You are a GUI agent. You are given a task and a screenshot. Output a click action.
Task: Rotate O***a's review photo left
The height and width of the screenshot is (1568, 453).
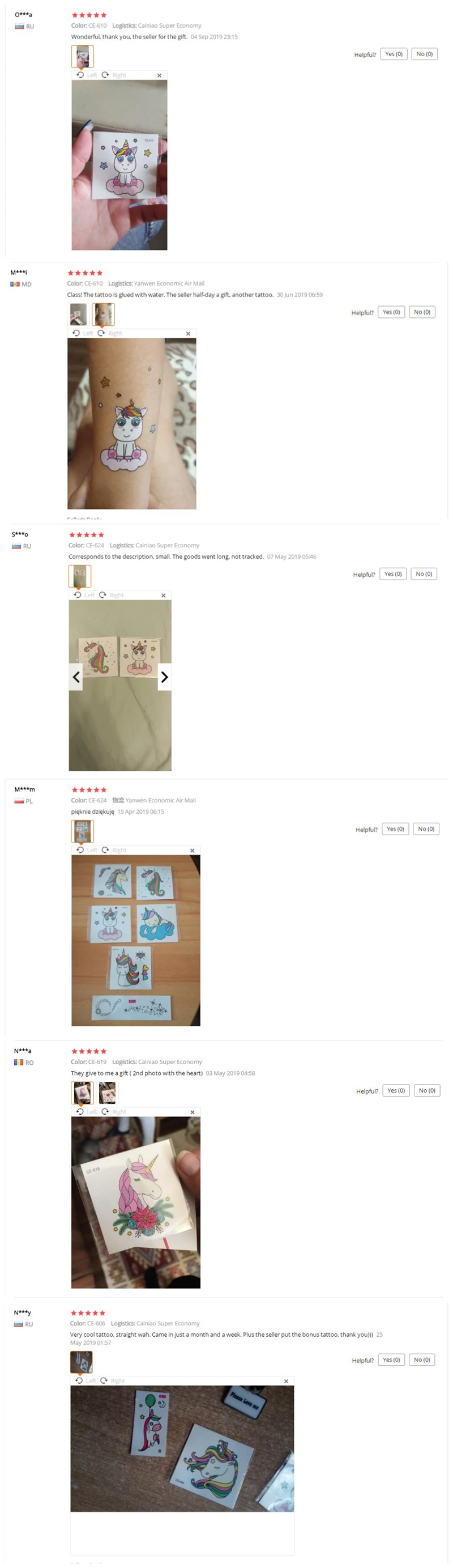click(86, 75)
